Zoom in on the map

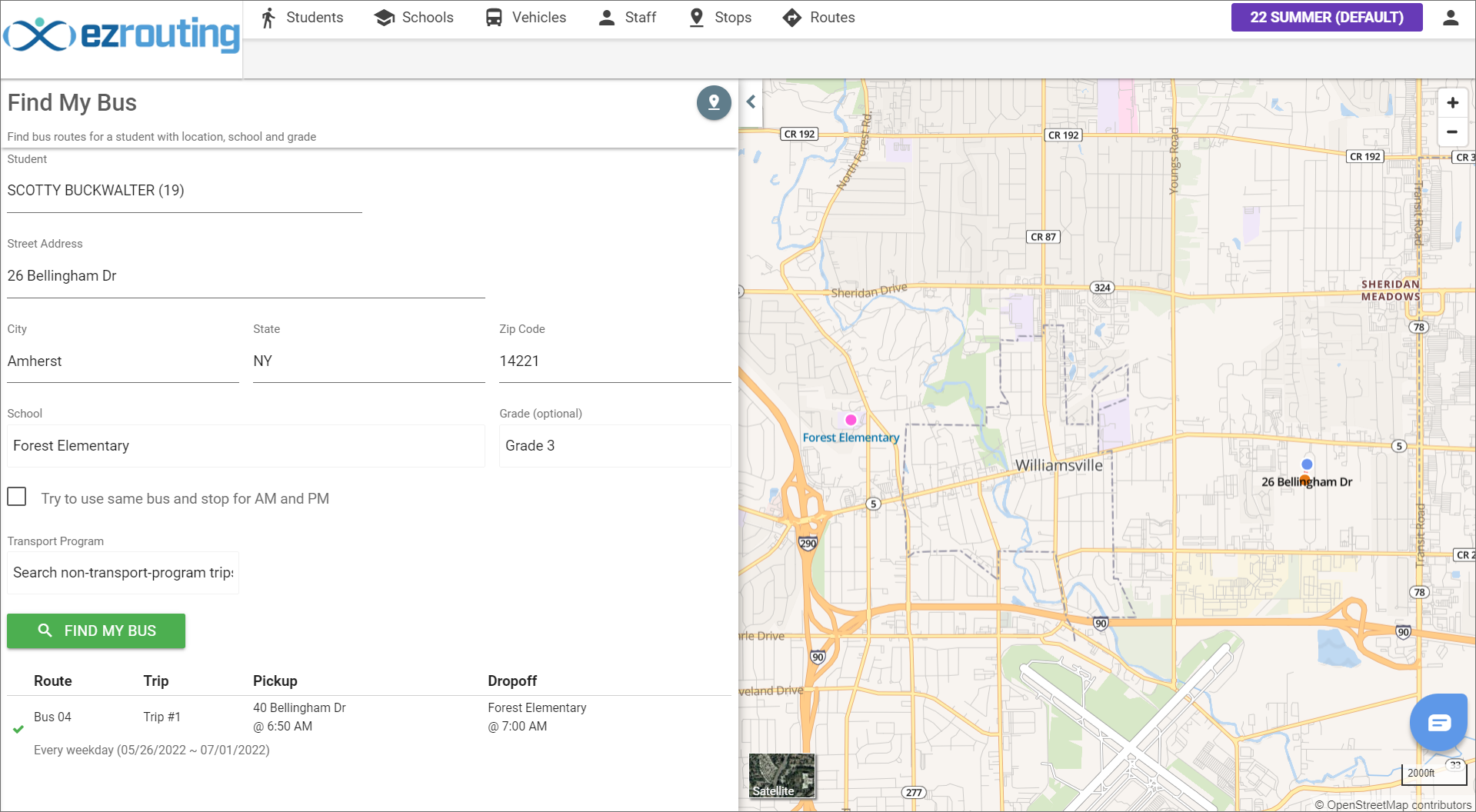(1452, 102)
